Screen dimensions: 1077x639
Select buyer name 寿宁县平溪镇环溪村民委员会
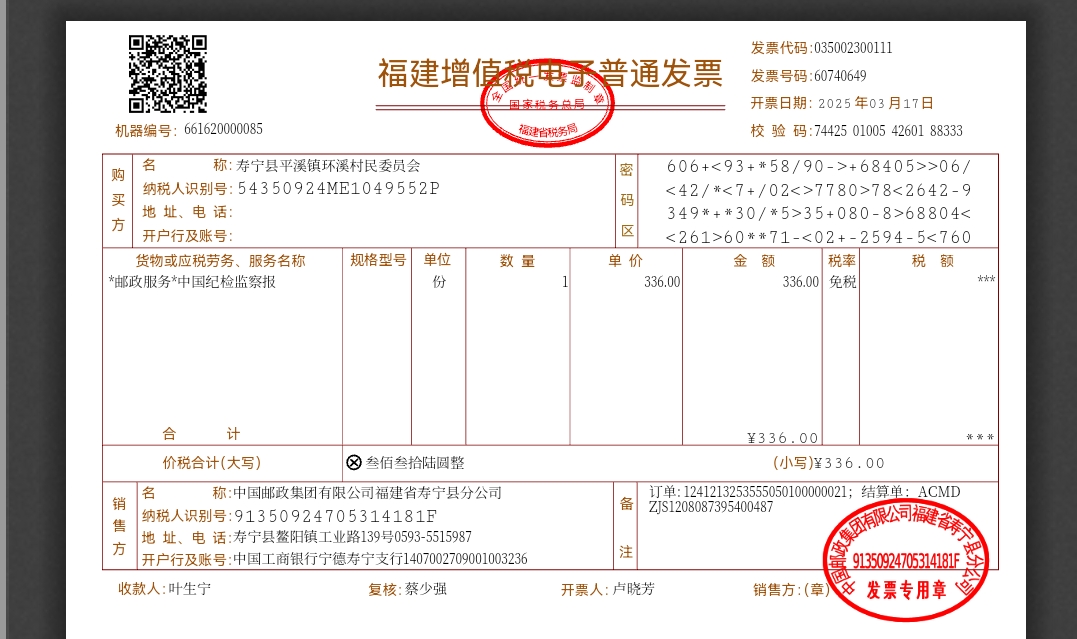328,166
